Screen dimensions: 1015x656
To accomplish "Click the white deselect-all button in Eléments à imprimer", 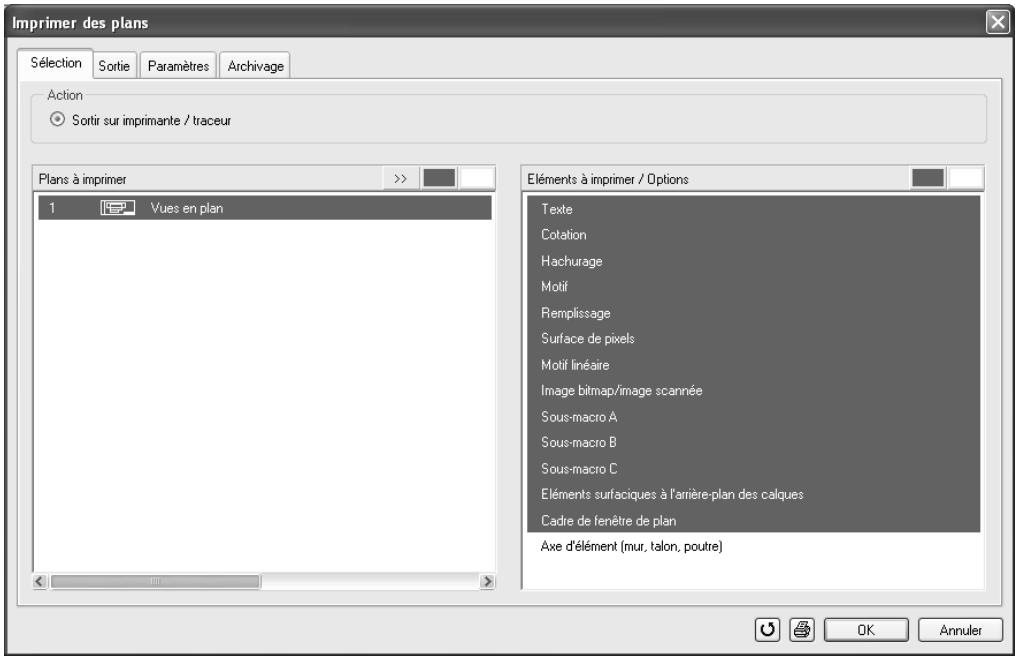I will point(965,178).
